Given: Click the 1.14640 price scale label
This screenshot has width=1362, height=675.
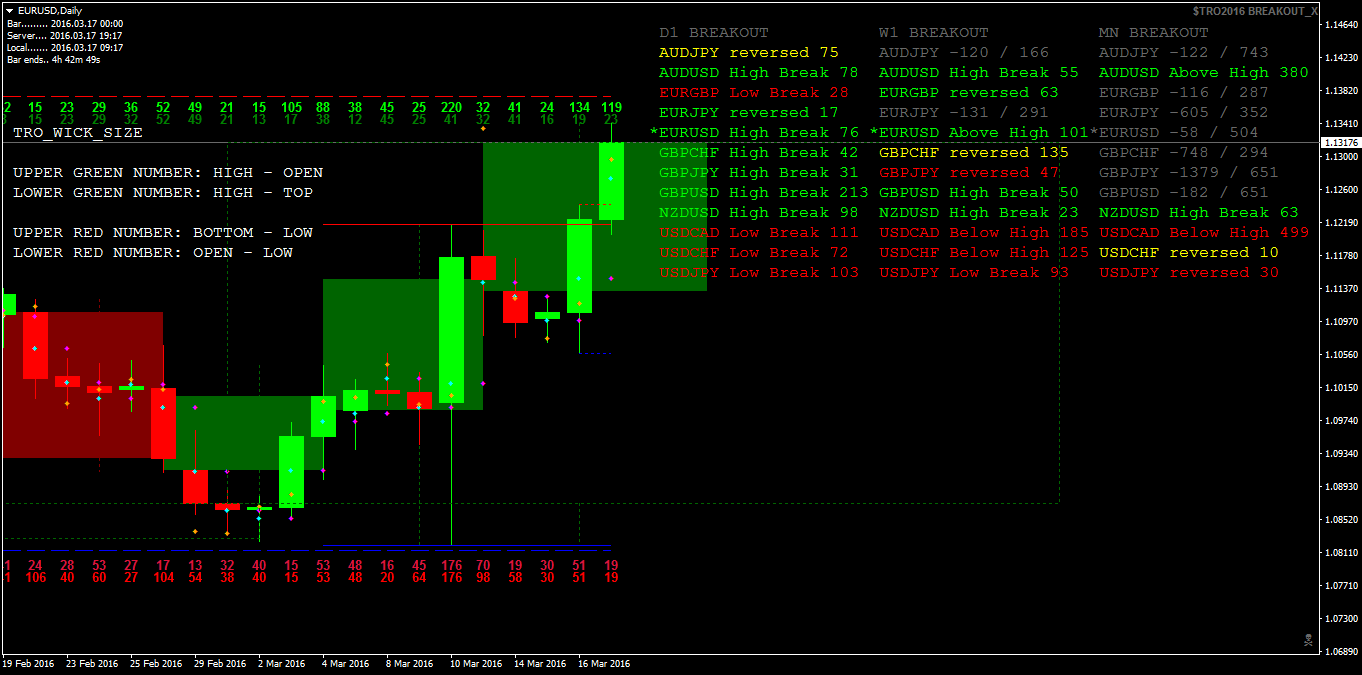Looking at the screenshot, I should (x=1341, y=25).
